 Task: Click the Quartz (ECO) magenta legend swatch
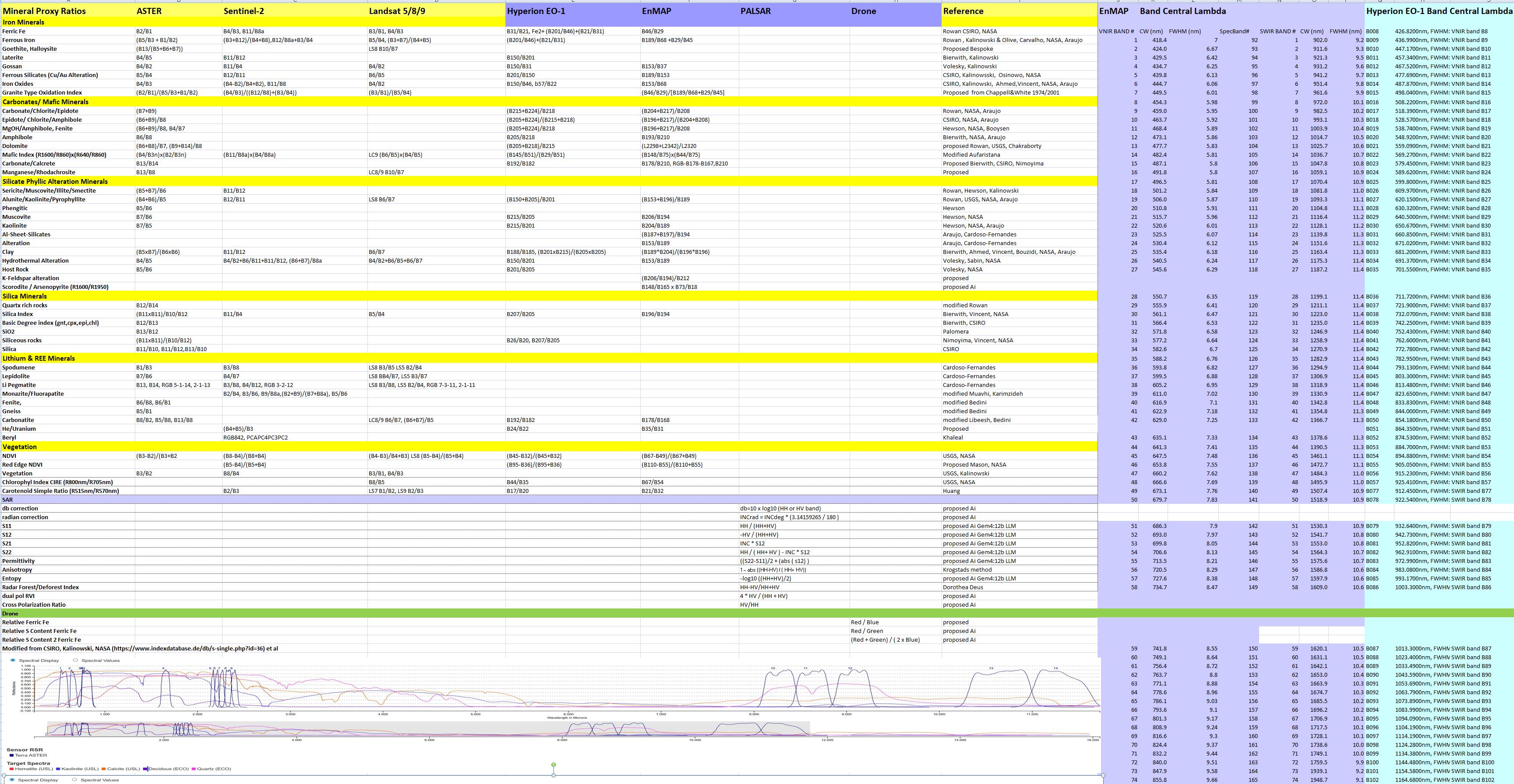click(194, 768)
